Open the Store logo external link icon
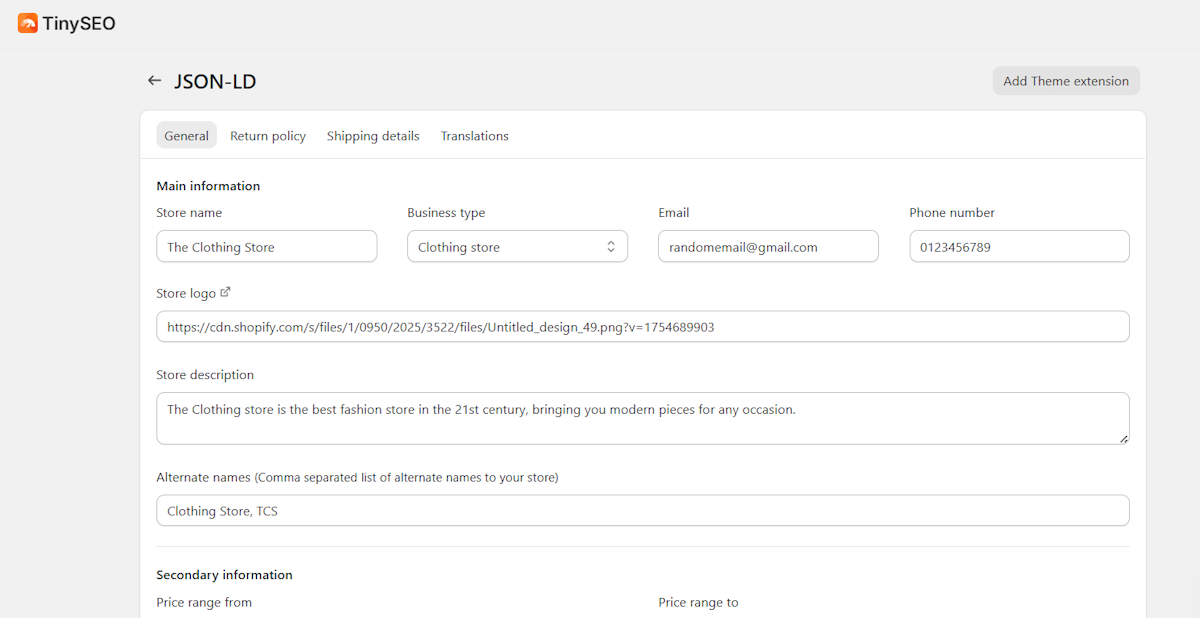This screenshot has width=1200, height=618. point(225,292)
